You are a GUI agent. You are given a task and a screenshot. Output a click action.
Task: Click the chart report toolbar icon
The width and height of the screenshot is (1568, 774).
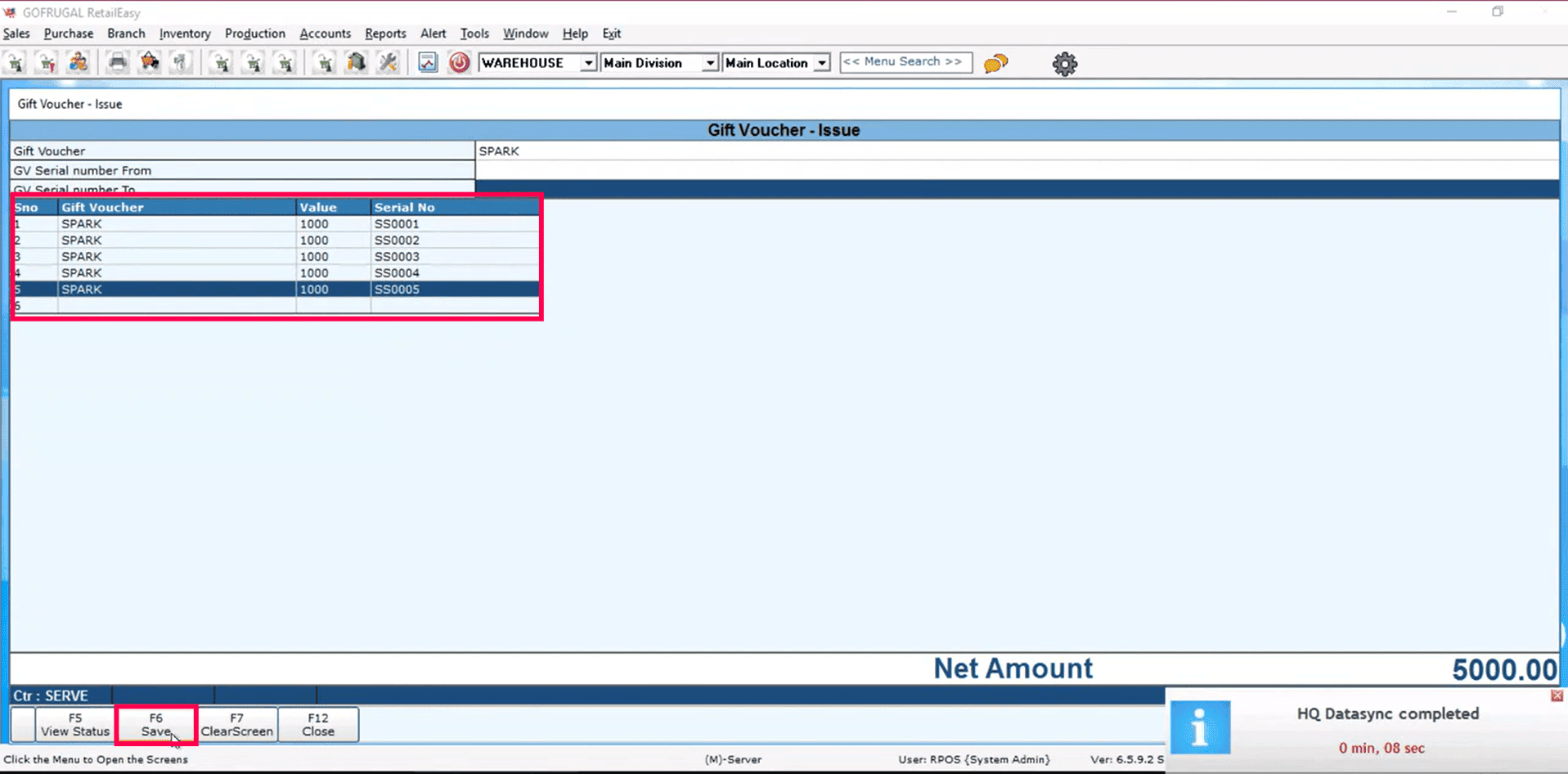point(428,63)
